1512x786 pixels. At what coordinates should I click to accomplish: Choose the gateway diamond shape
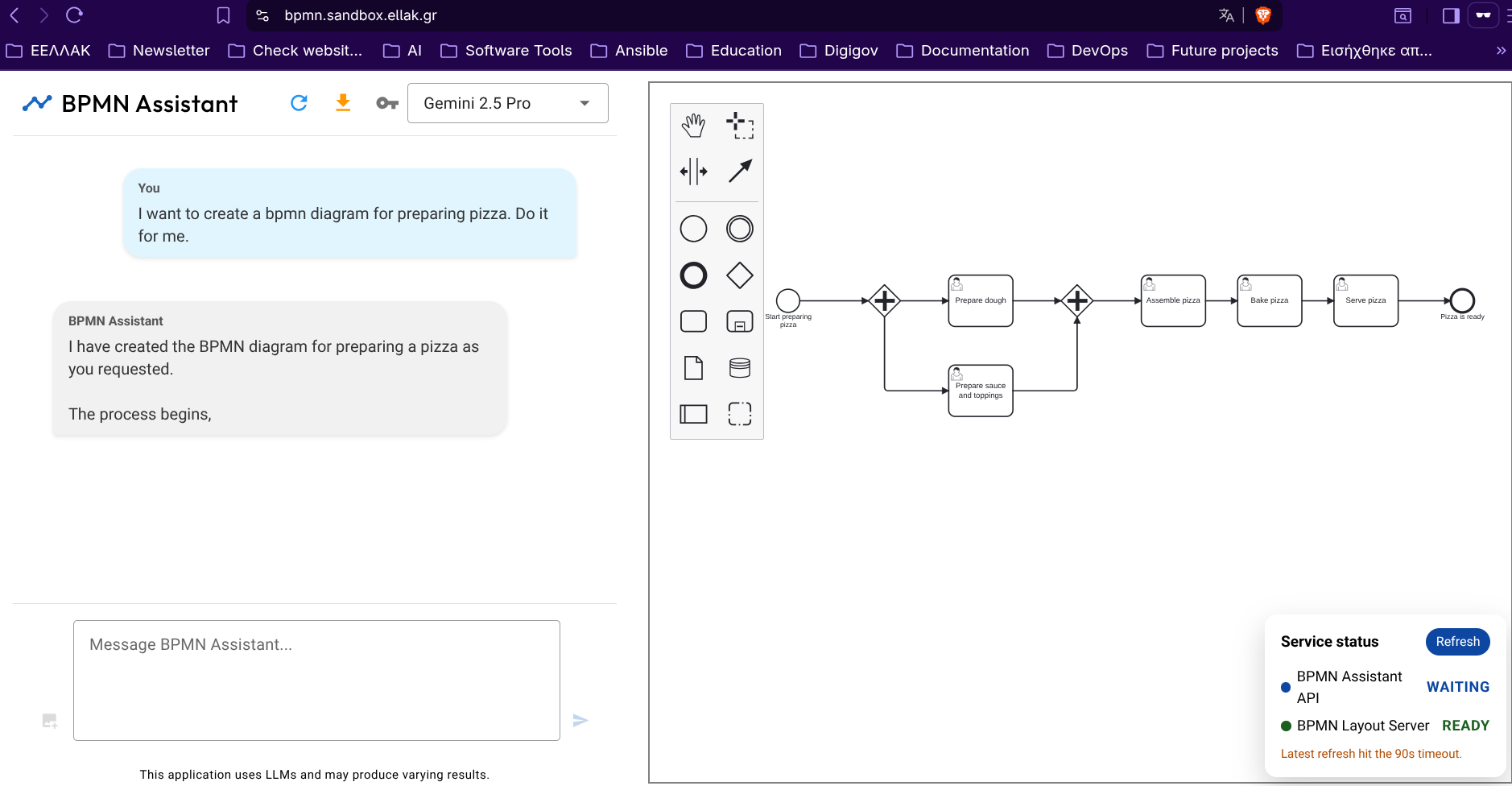tap(739, 275)
